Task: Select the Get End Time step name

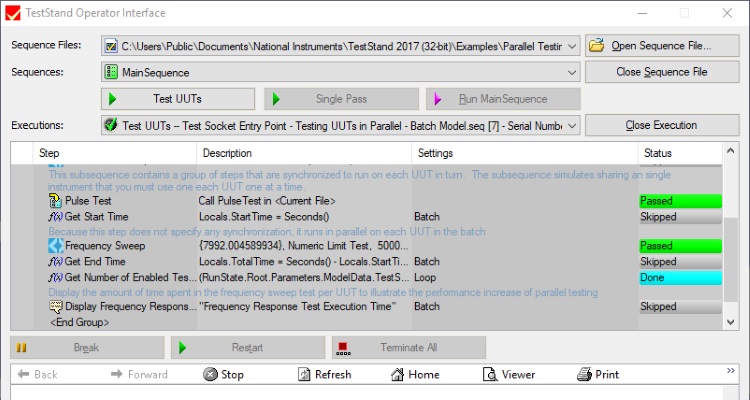Action: [95, 262]
